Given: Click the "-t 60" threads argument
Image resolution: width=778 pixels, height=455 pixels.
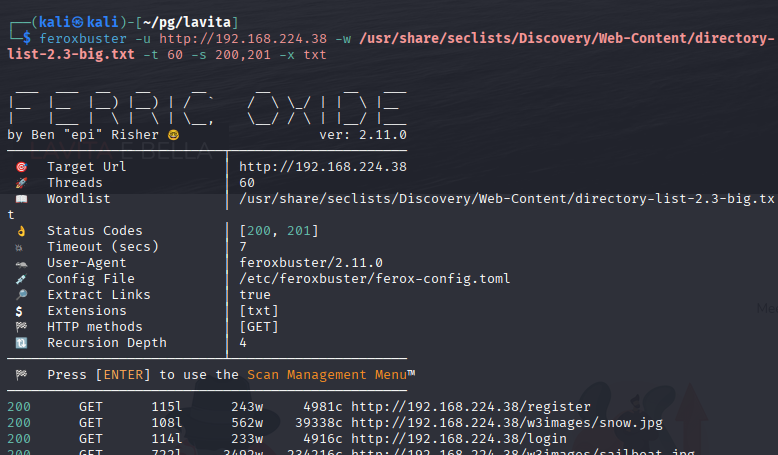Looking at the screenshot, I should click(x=163, y=55).
